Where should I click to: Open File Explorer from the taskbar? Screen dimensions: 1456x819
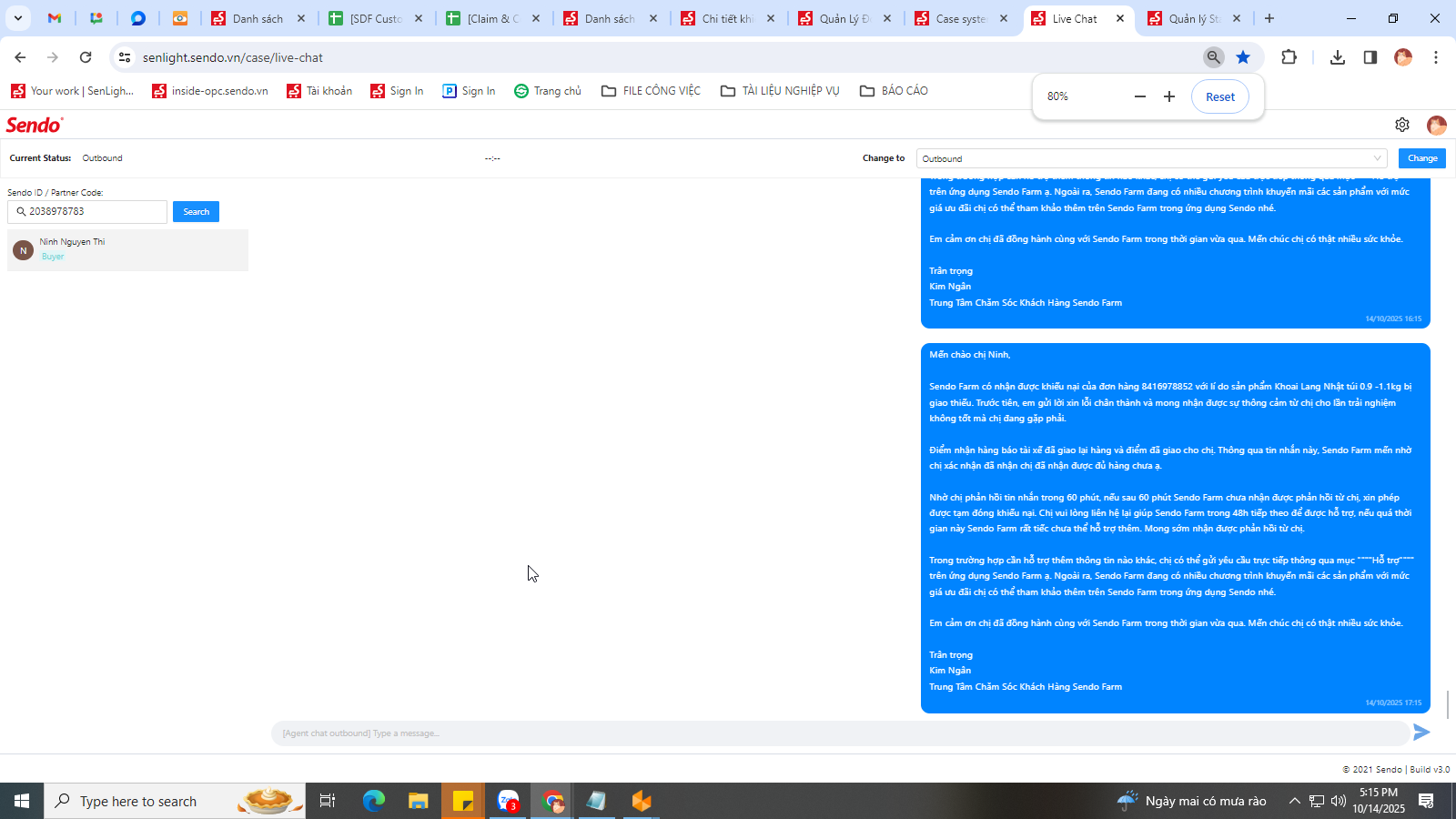pyautogui.click(x=418, y=801)
